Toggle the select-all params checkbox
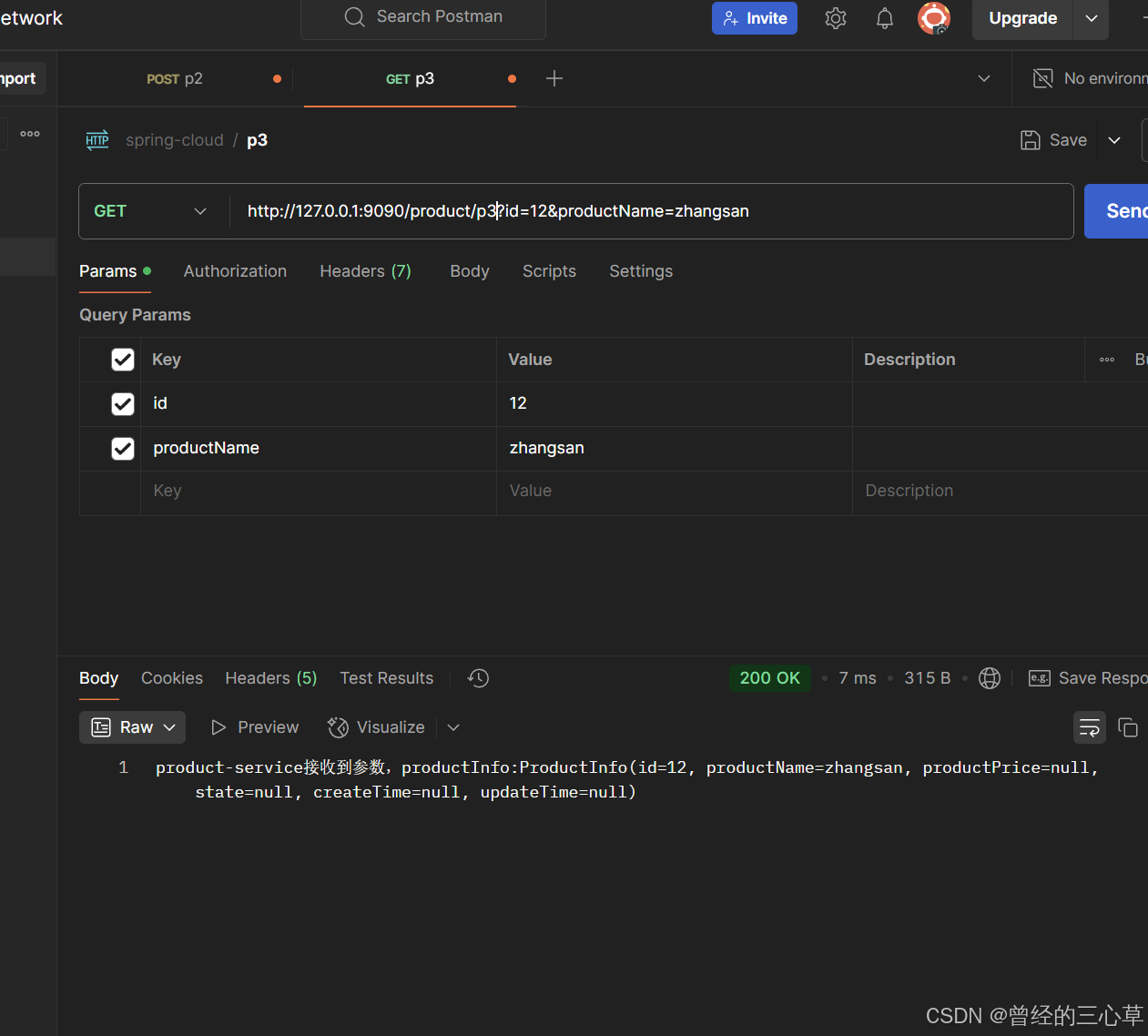 coord(123,360)
